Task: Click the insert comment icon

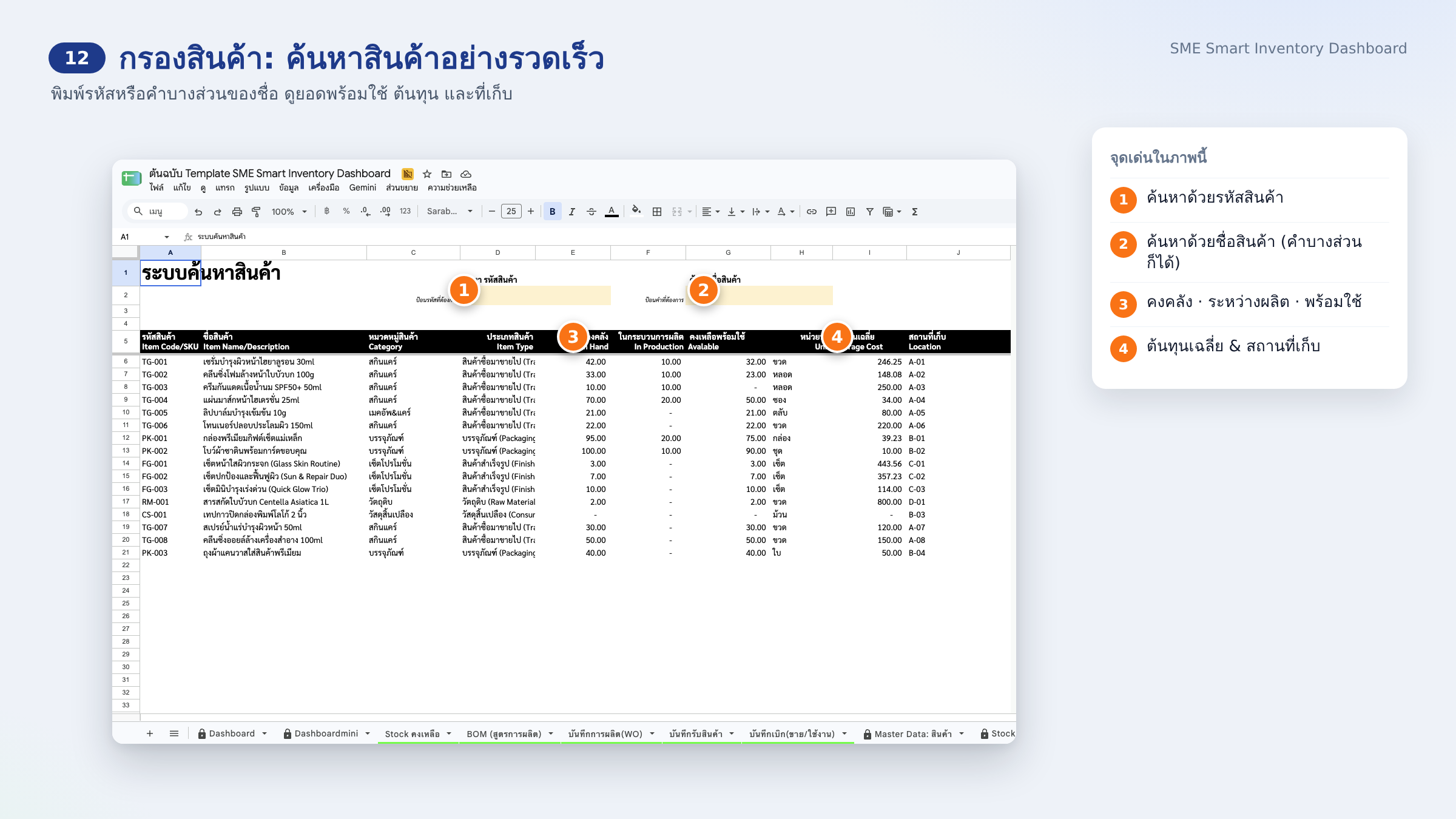Action: [831, 211]
